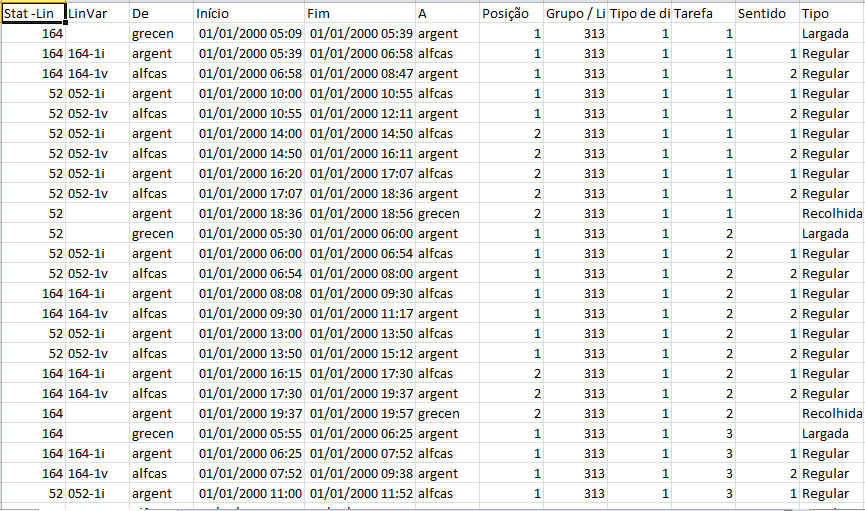Click Fim cell '01/01/2000 07:52'
This screenshot has width=865, height=511.
360,454
